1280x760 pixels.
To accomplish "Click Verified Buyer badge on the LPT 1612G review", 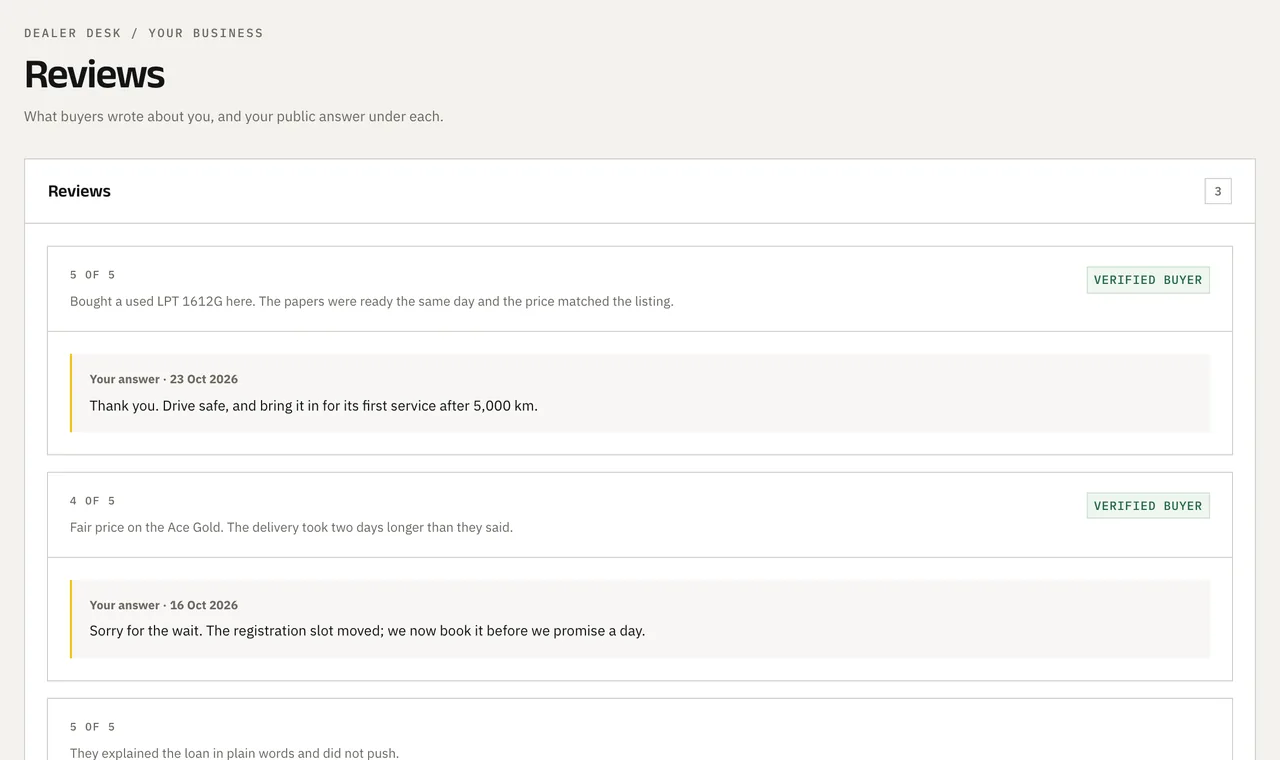I will 1148,280.
